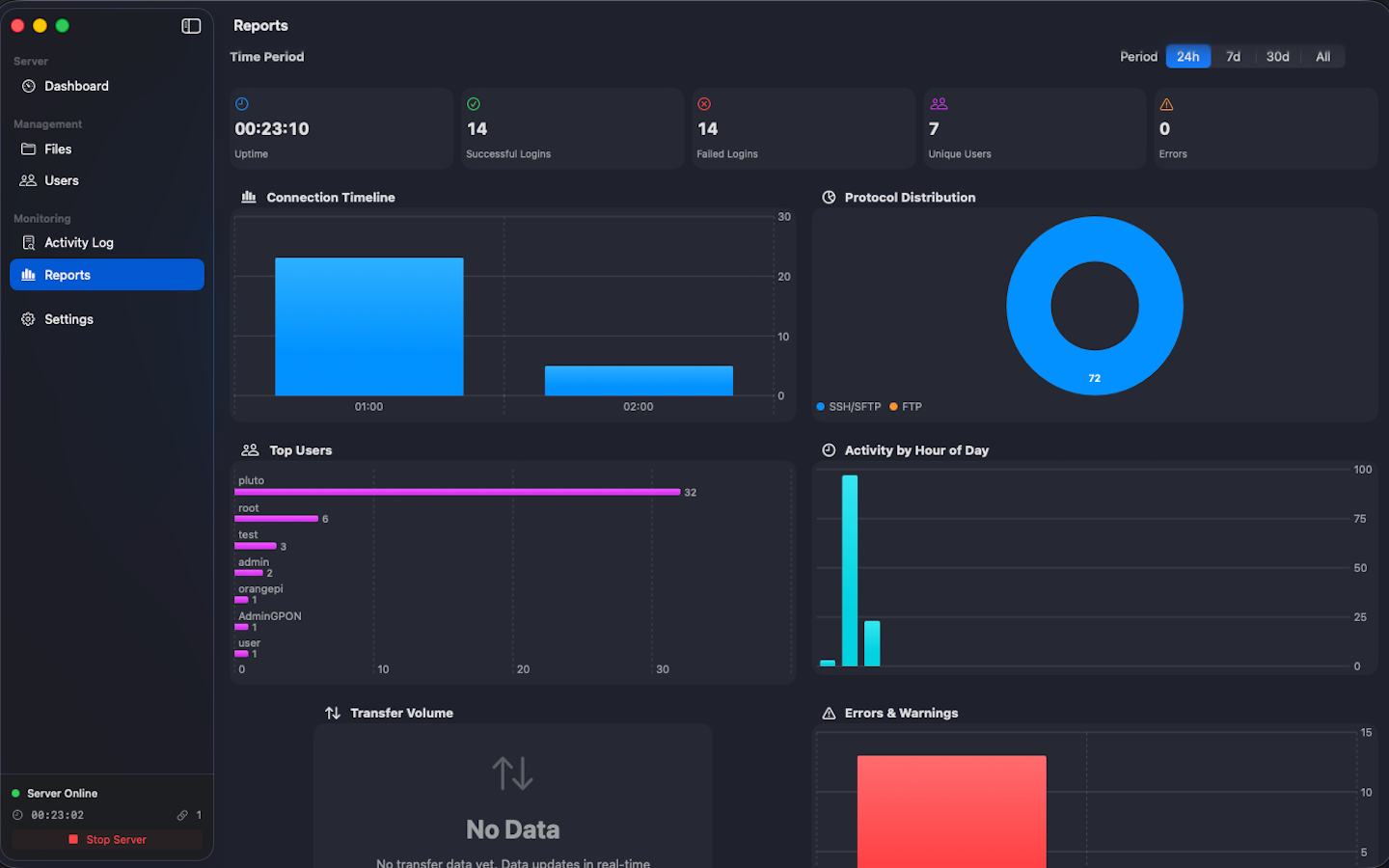
Task: Click the Protocol Distribution pie icon
Action: point(829,198)
